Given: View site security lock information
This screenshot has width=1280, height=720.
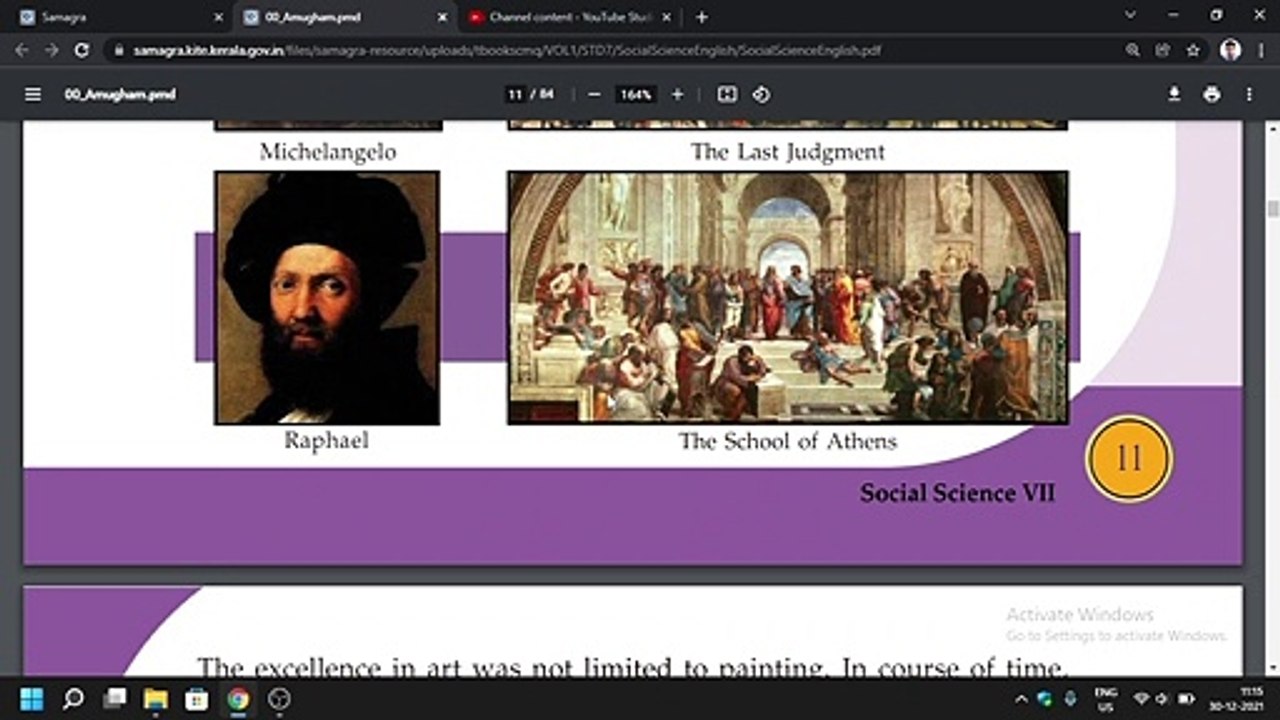Looking at the screenshot, I should pyautogui.click(x=119, y=50).
